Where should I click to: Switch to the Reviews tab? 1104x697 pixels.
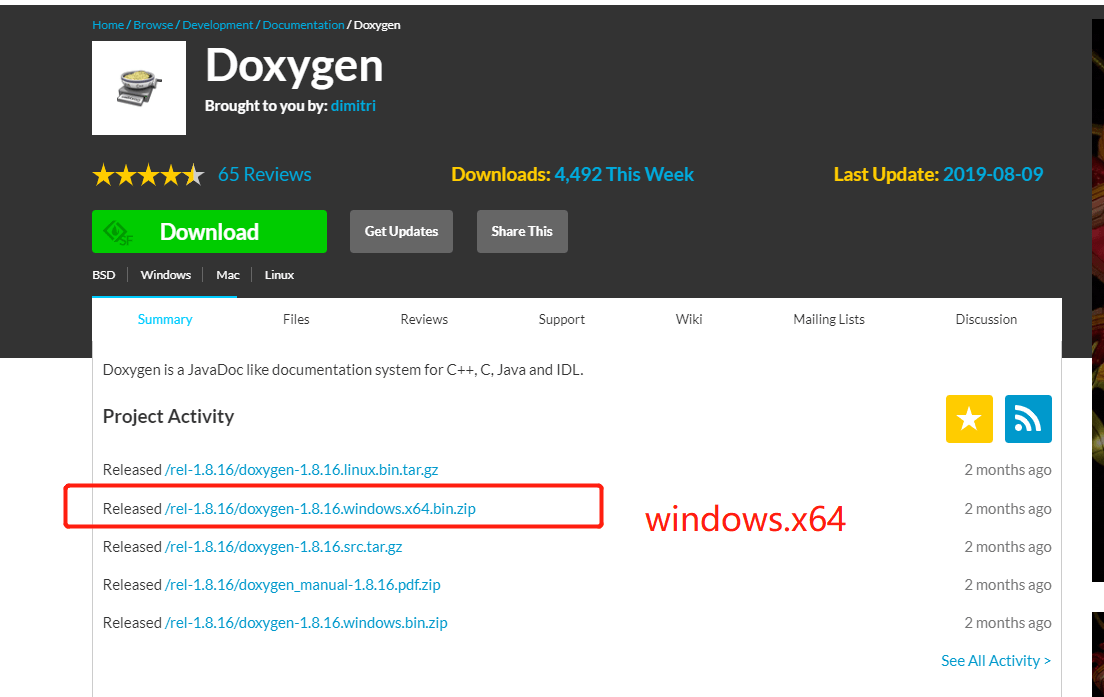point(424,320)
